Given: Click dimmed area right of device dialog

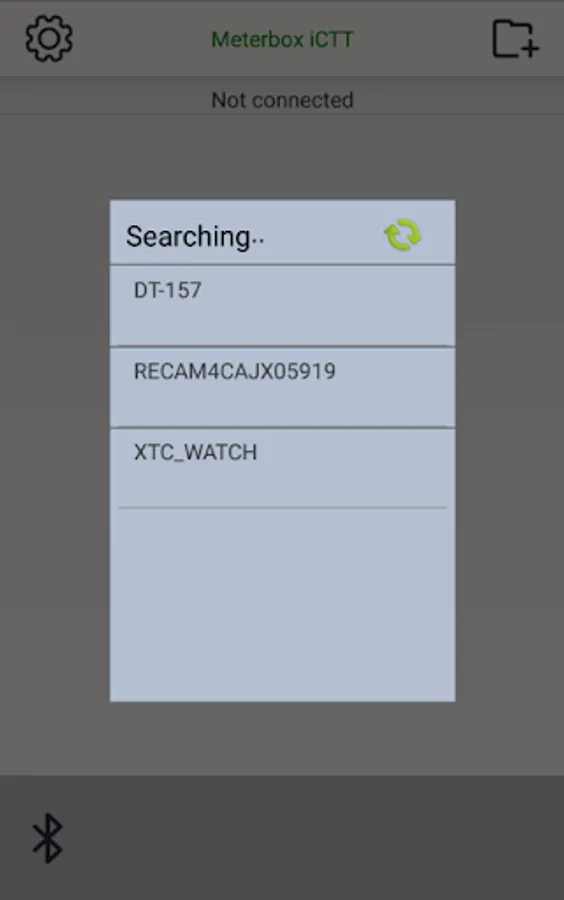Looking at the screenshot, I should pos(510,451).
